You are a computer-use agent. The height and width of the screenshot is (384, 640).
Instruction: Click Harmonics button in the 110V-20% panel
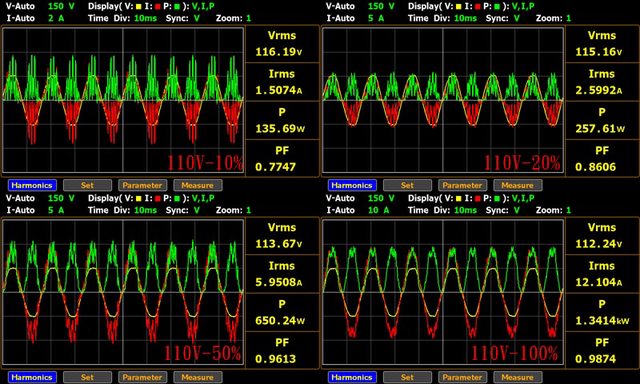pyautogui.click(x=352, y=185)
